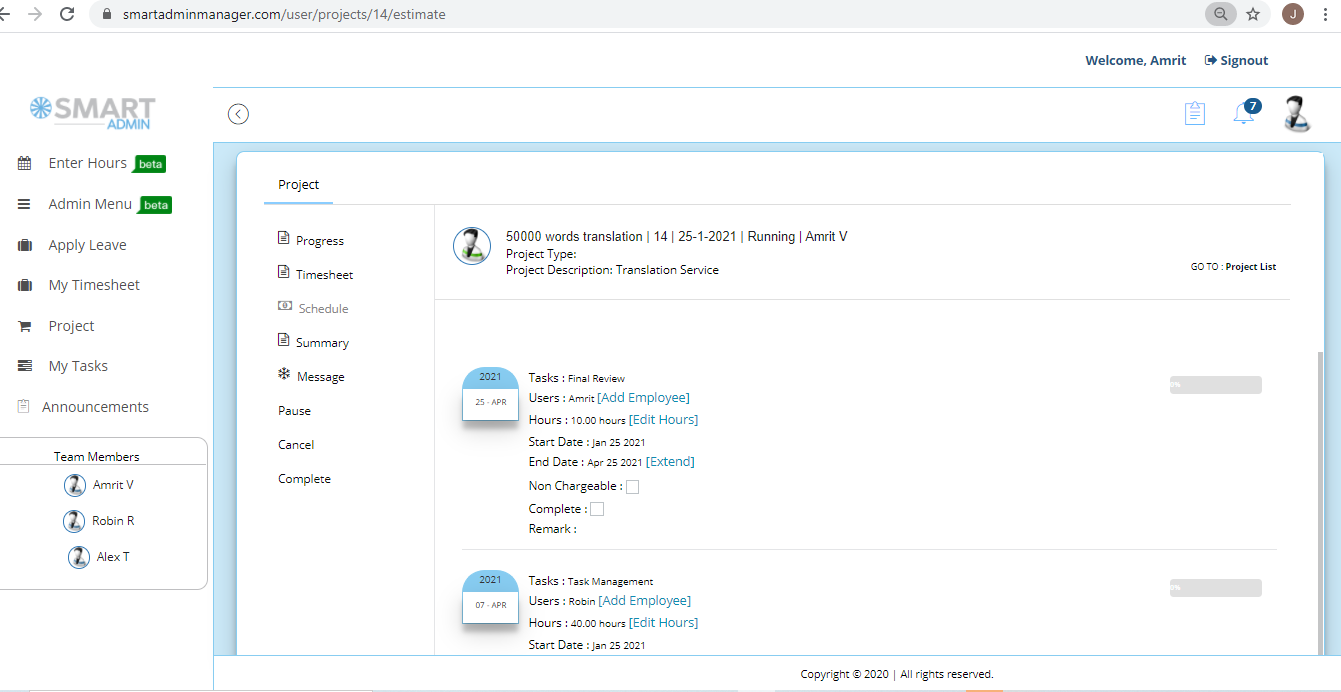
Task: Mark the Final Review task as Complete
Action: point(597,508)
